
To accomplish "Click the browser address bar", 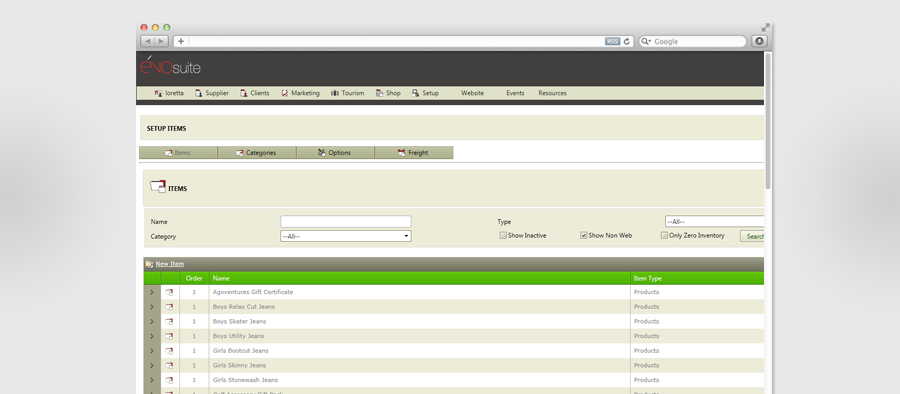I will tap(396, 41).
